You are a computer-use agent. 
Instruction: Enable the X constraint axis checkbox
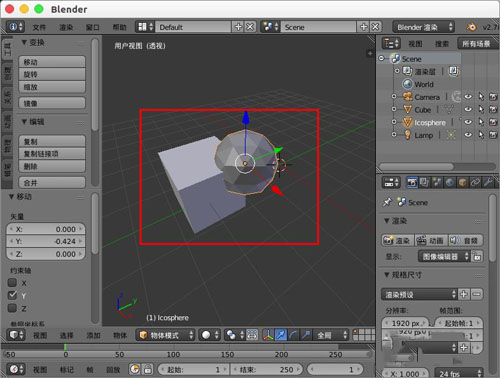click(12, 283)
